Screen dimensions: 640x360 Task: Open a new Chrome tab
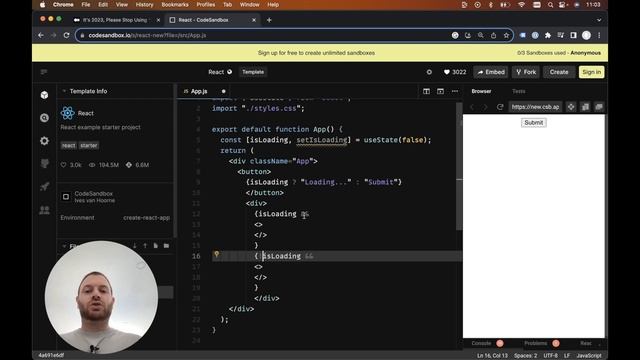269,20
